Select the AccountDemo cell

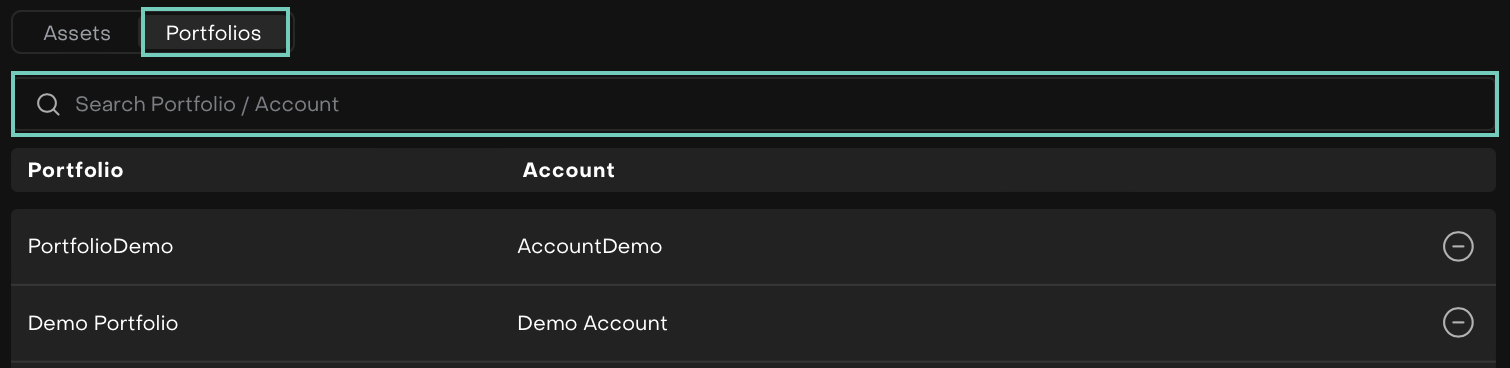click(x=589, y=246)
